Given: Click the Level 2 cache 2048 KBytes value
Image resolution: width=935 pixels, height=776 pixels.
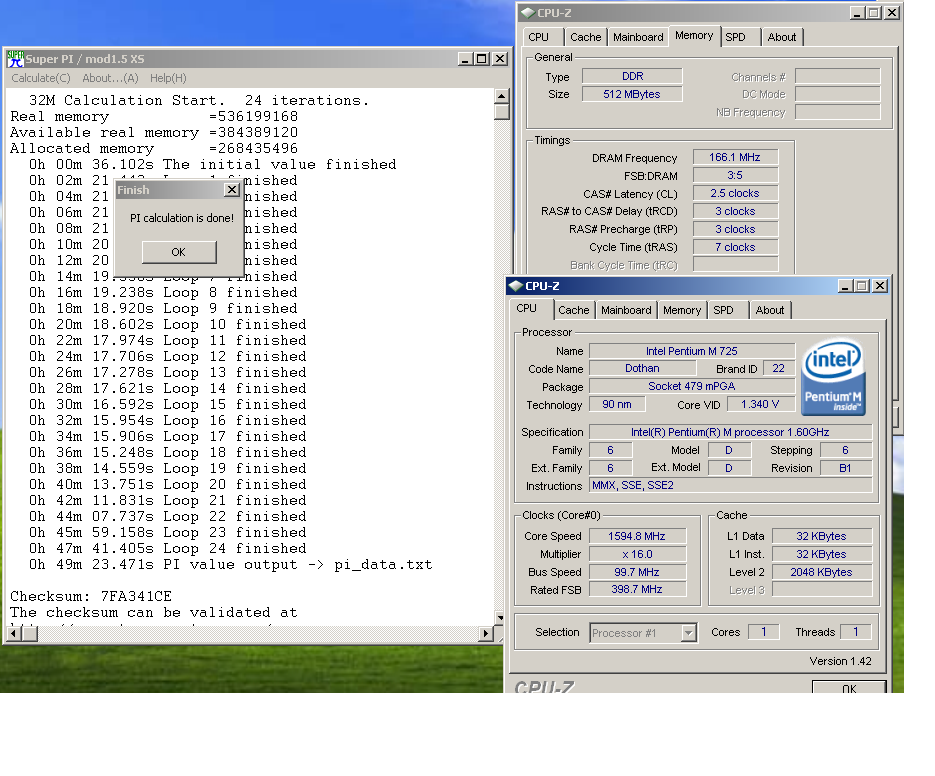Looking at the screenshot, I should click(822, 572).
